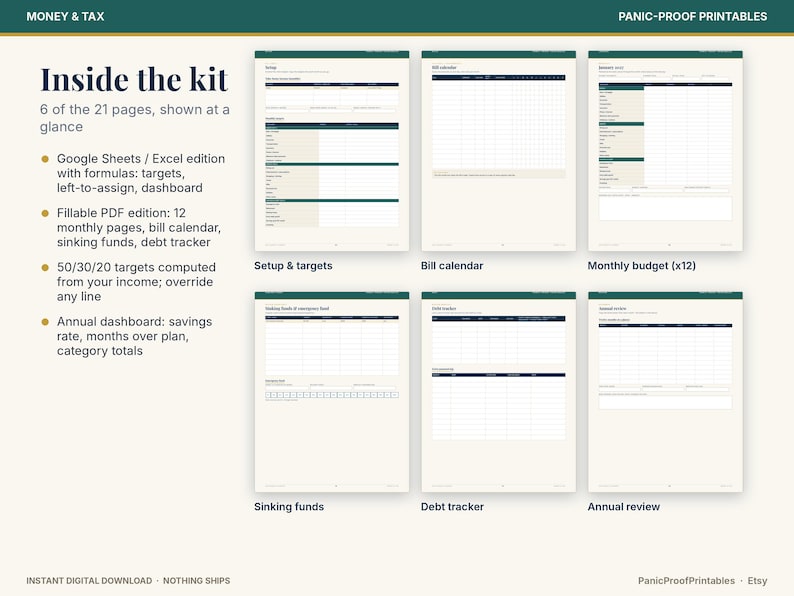Click 'NOTHING SHIPS' footer text
The width and height of the screenshot is (794, 596).
pos(196,581)
